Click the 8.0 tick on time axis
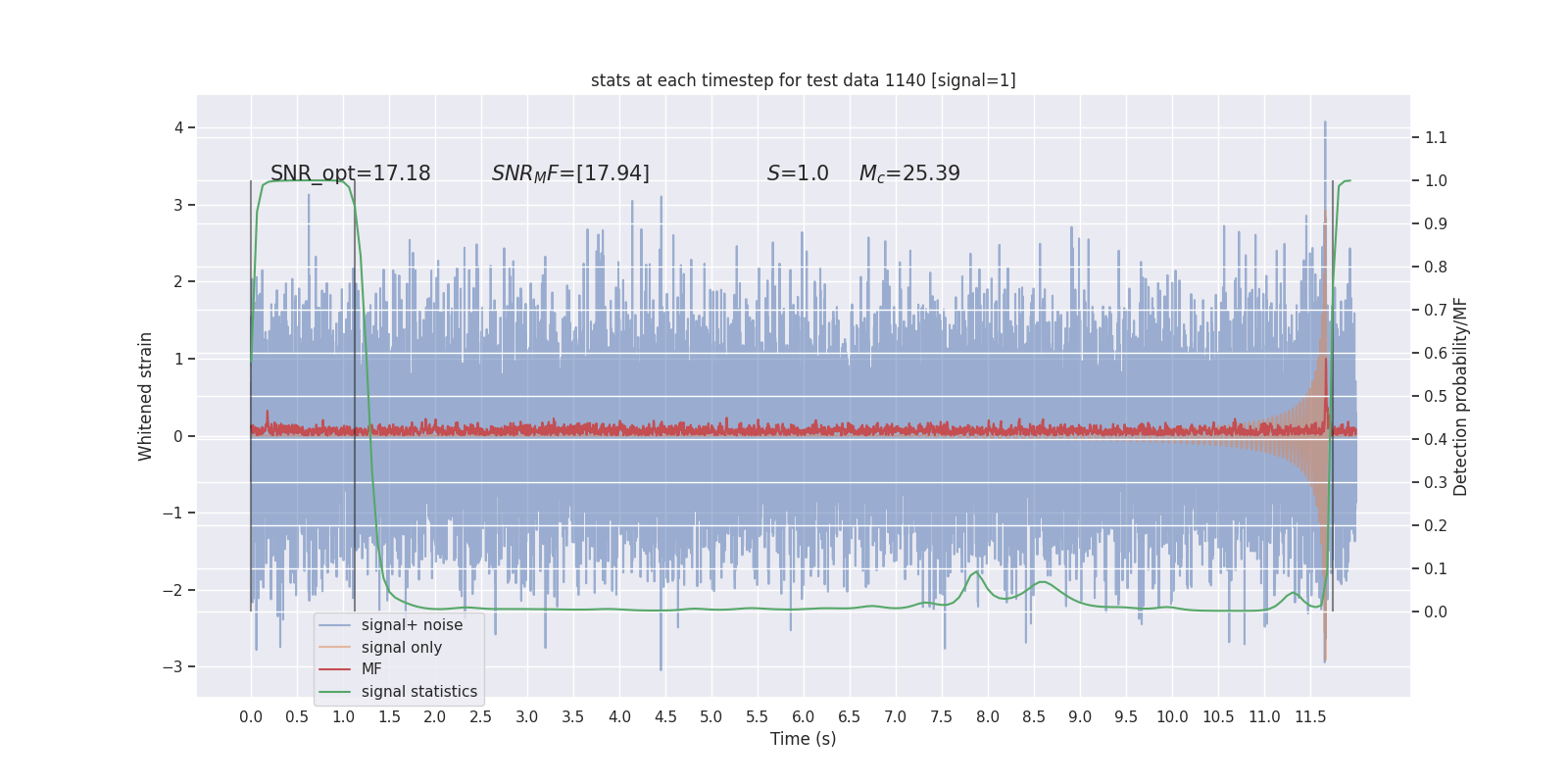 click(988, 716)
